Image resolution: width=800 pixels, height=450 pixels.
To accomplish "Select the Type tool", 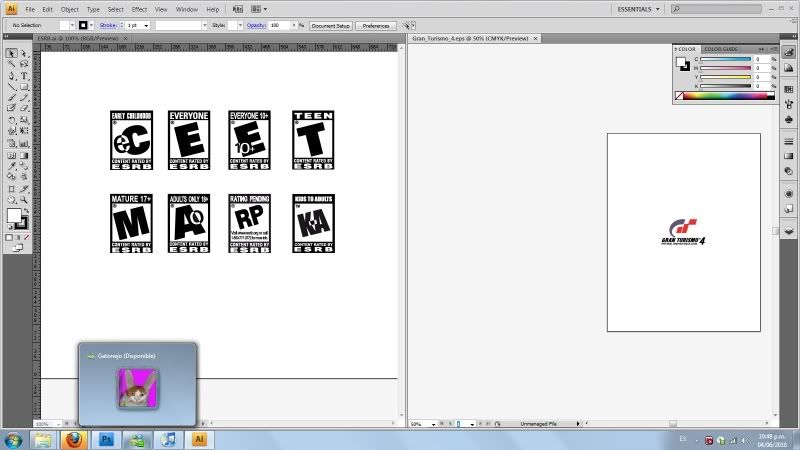I will pyautogui.click(x=23, y=76).
